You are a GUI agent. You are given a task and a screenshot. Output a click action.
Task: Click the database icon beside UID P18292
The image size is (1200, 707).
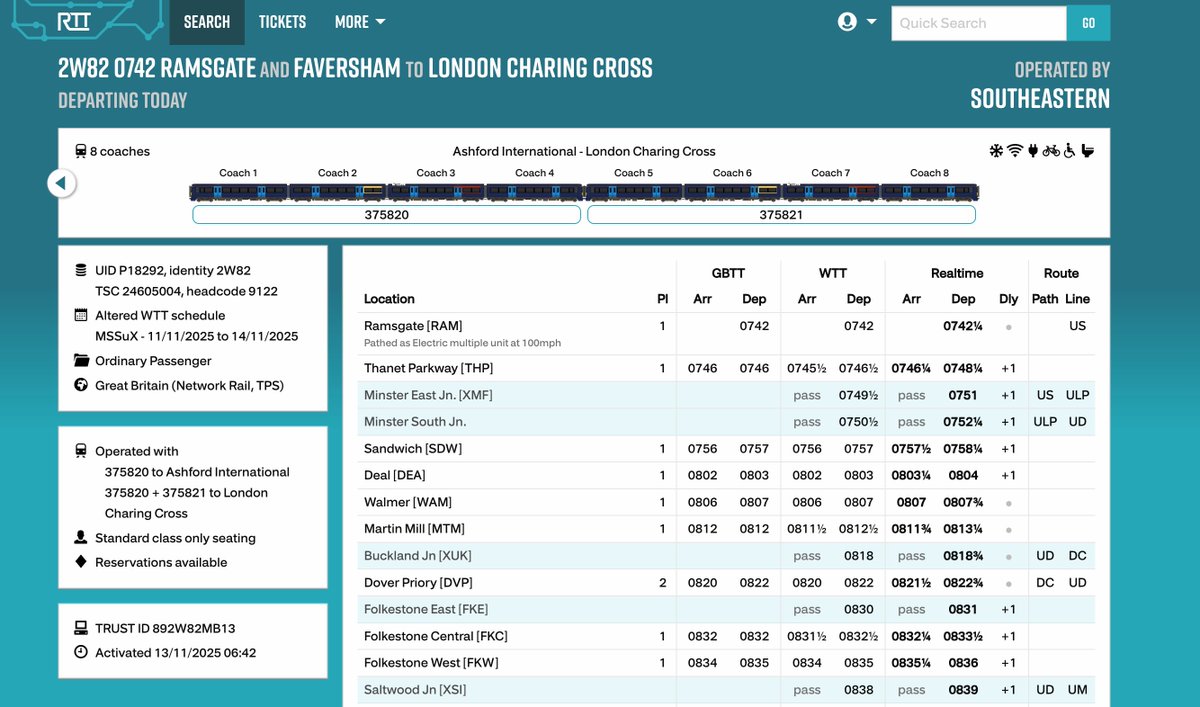(x=81, y=271)
